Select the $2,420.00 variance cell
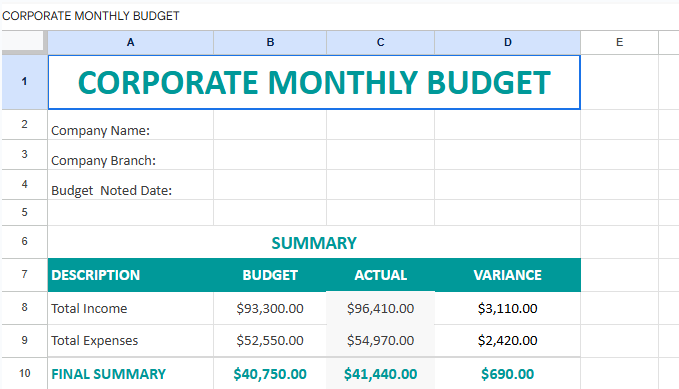Image resolution: width=679 pixels, height=389 pixels. [508, 340]
